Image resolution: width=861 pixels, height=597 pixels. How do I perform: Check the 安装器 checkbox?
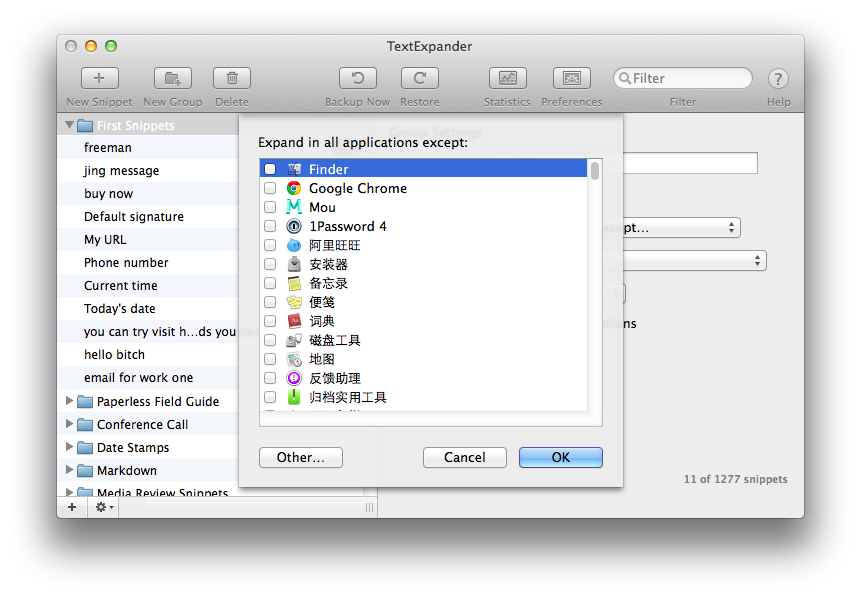[x=270, y=264]
